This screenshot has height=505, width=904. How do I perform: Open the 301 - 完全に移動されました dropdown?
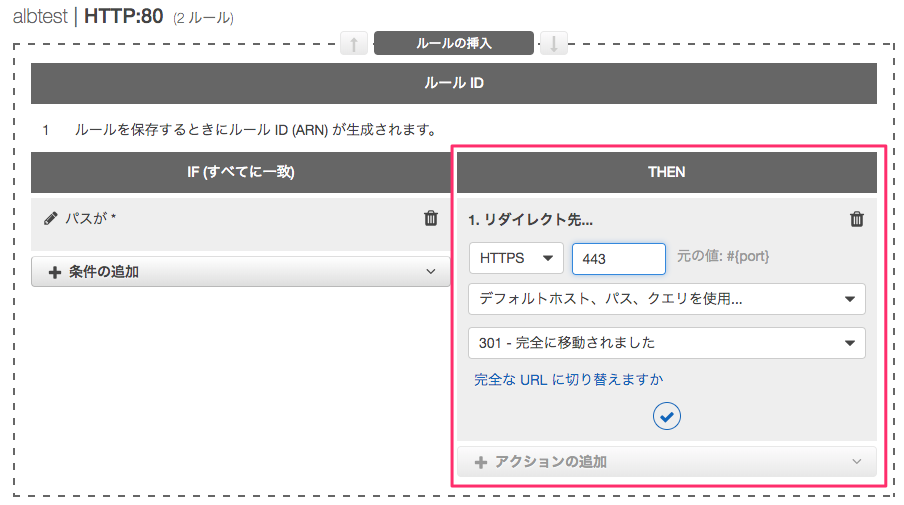(666, 343)
